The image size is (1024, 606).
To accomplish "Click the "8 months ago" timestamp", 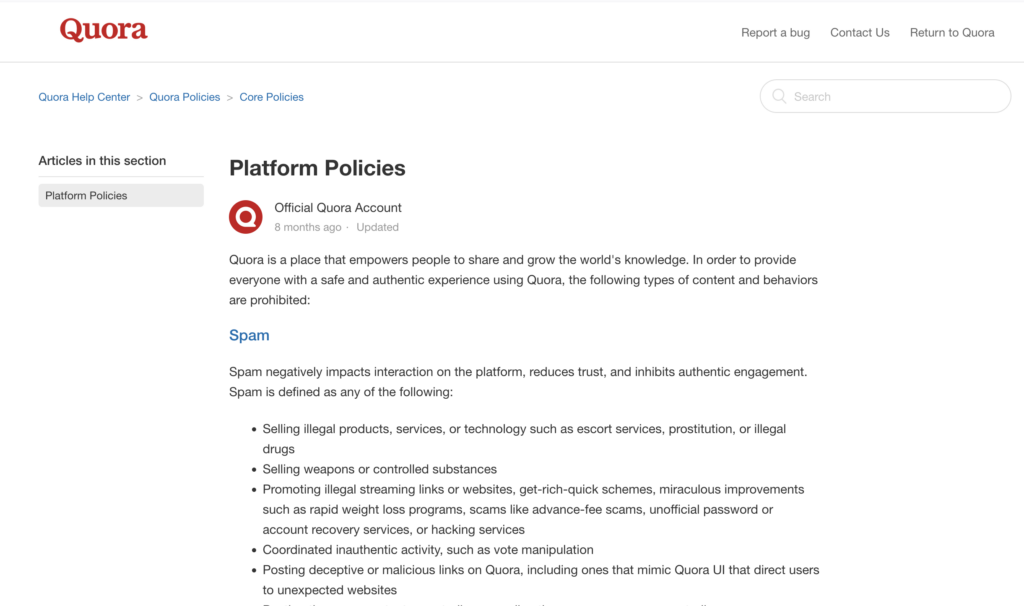I will [307, 227].
